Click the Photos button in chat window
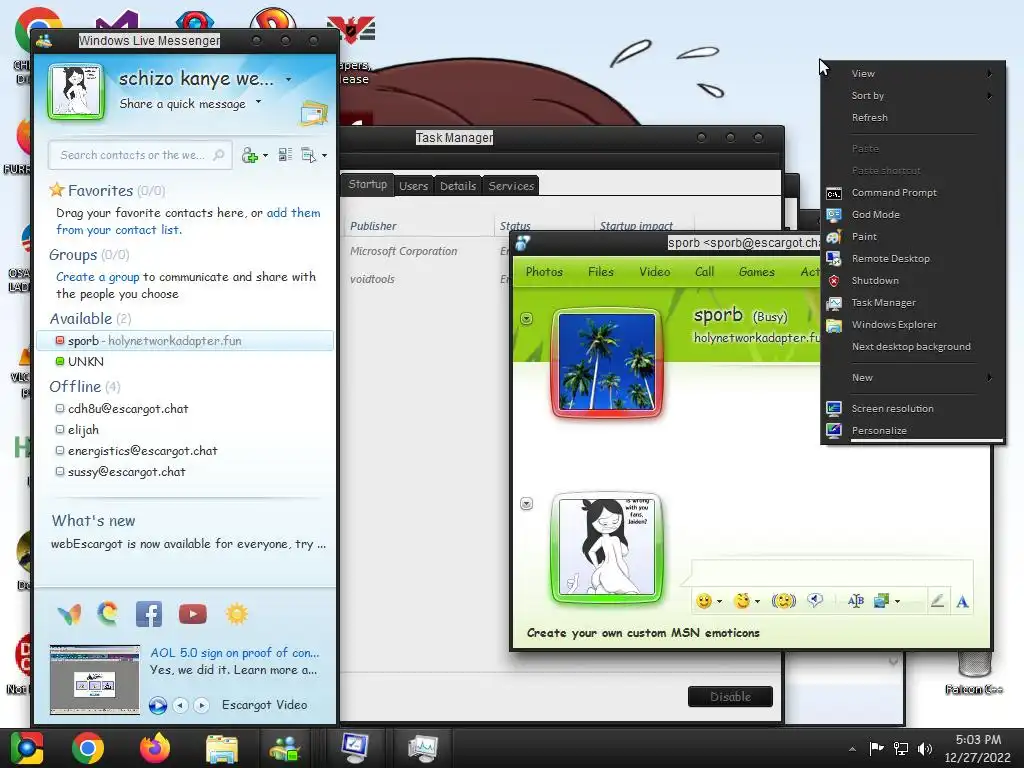This screenshot has width=1024, height=768. click(x=544, y=272)
